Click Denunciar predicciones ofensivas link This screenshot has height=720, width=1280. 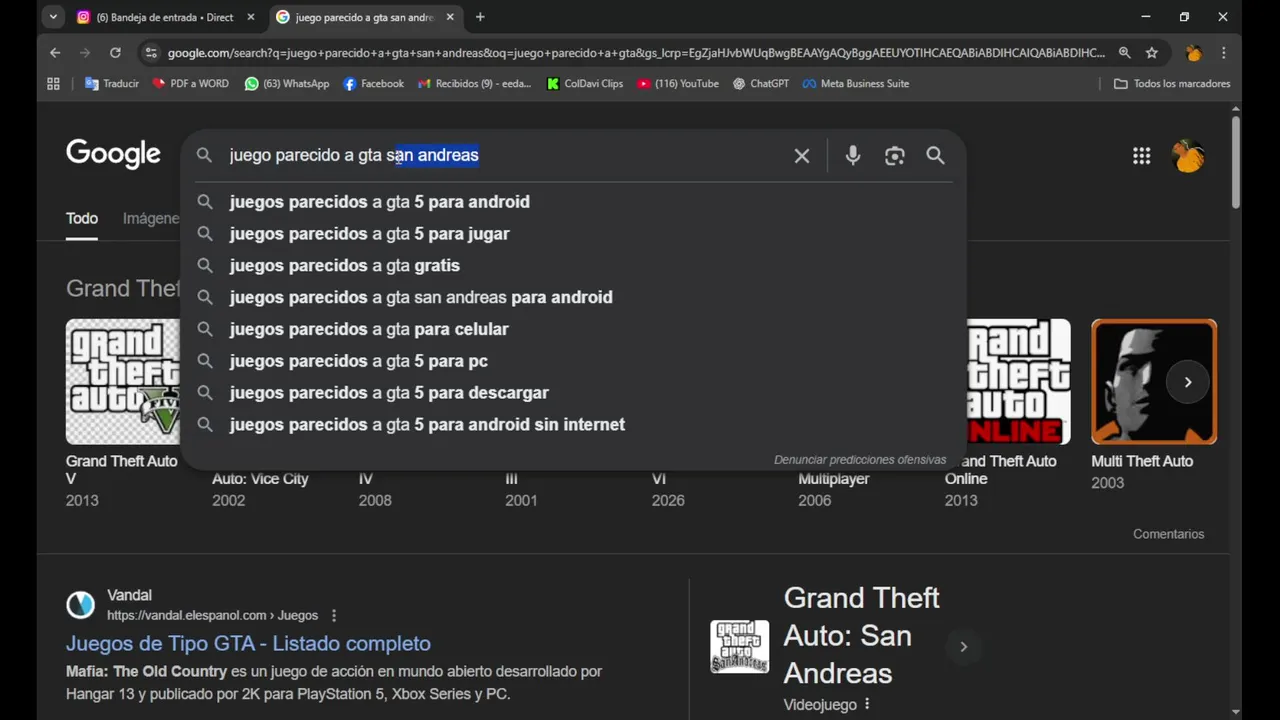pyautogui.click(x=860, y=460)
